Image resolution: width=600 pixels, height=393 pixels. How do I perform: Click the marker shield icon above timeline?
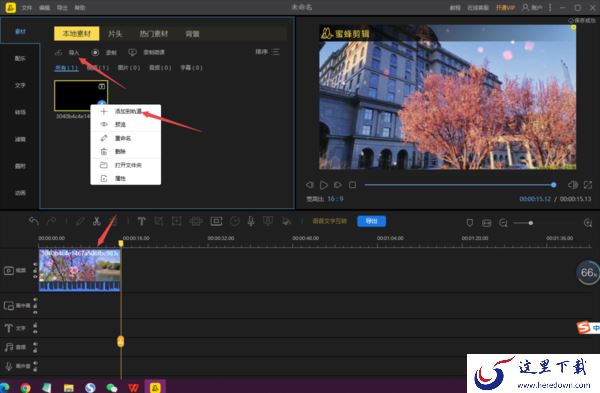point(470,223)
